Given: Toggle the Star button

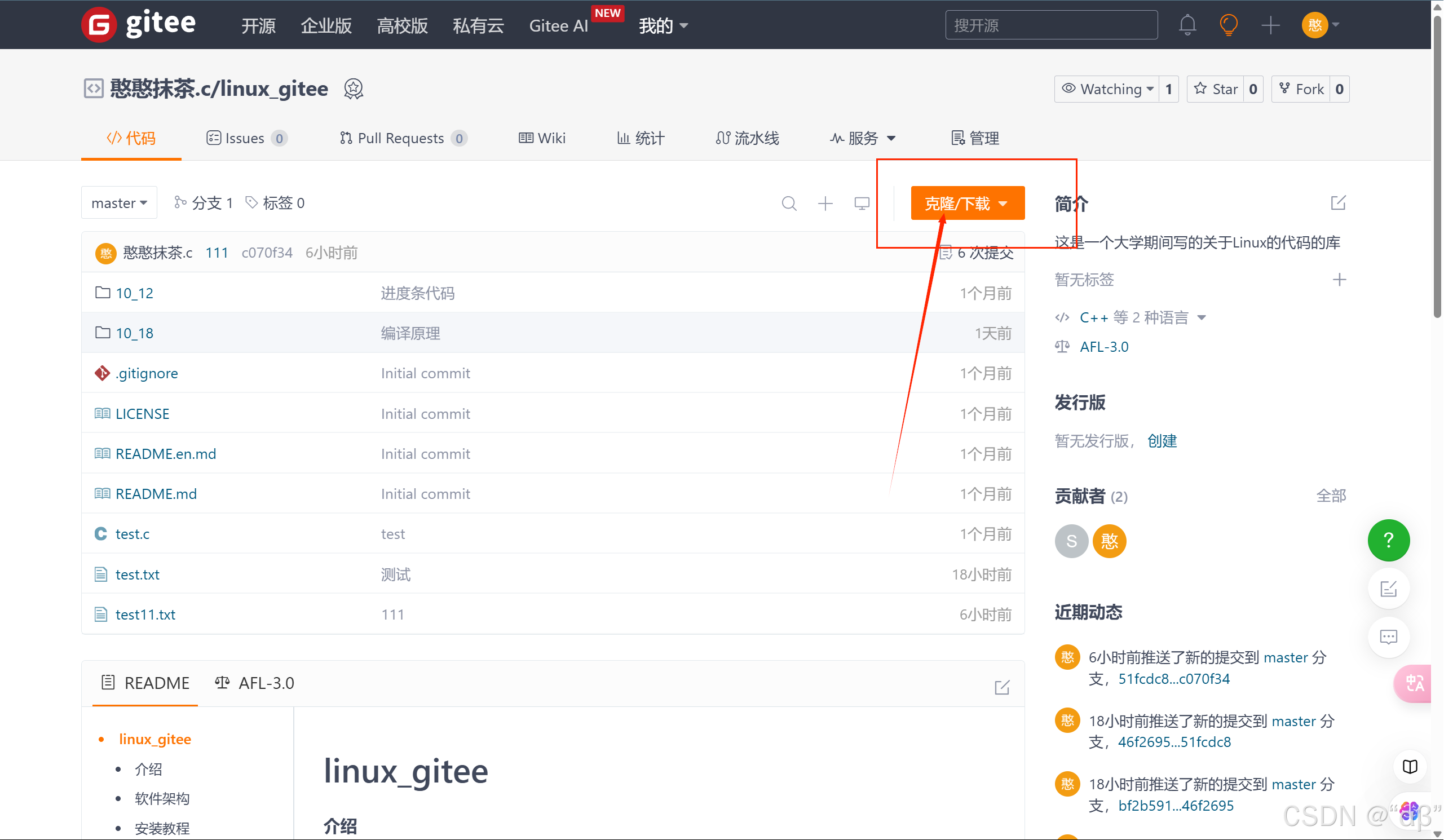Looking at the screenshot, I should coord(1216,89).
